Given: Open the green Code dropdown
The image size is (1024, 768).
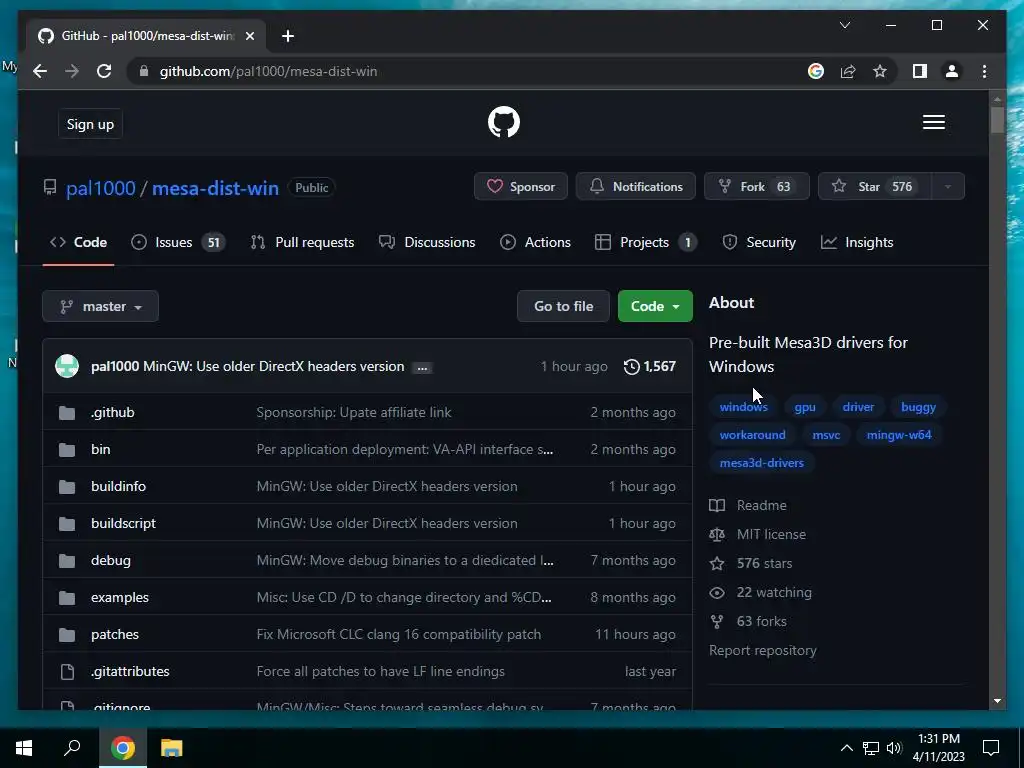Looking at the screenshot, I should 655,306.
